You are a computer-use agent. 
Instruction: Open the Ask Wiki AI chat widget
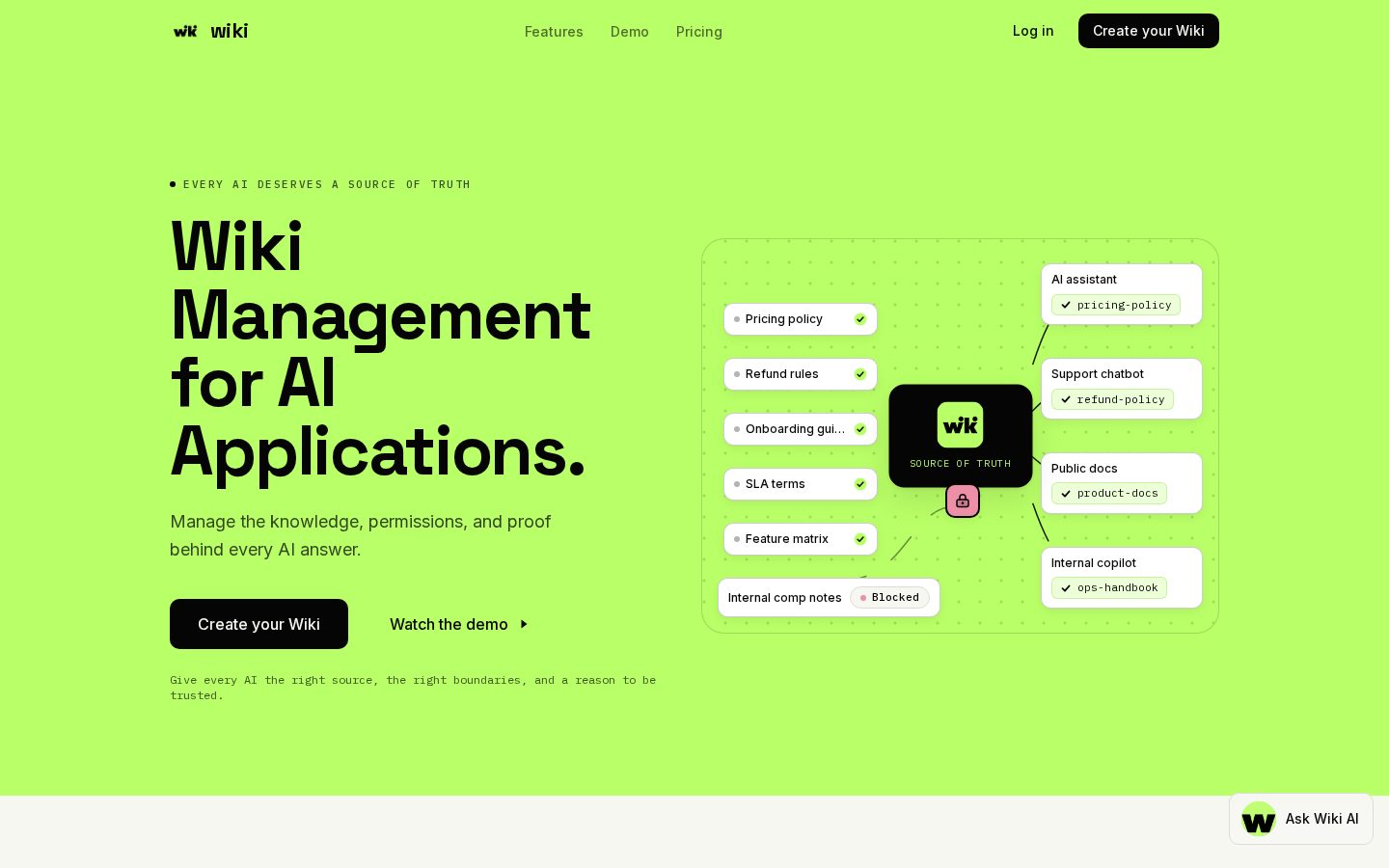coord(1301,819)
